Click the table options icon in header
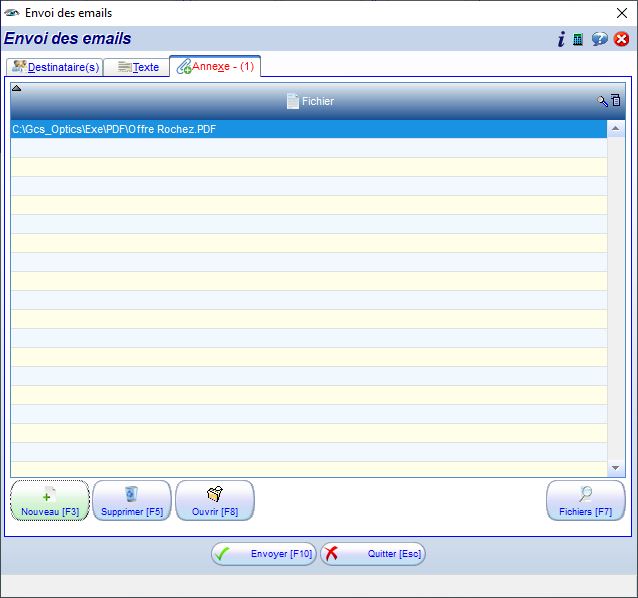This screenshot has height=598, width=638. (616, 100)
